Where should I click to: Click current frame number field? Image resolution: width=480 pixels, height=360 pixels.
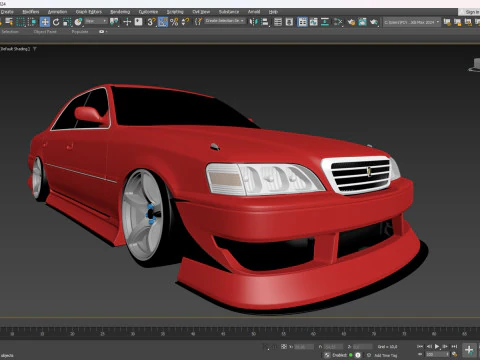(x=437, y=354)
